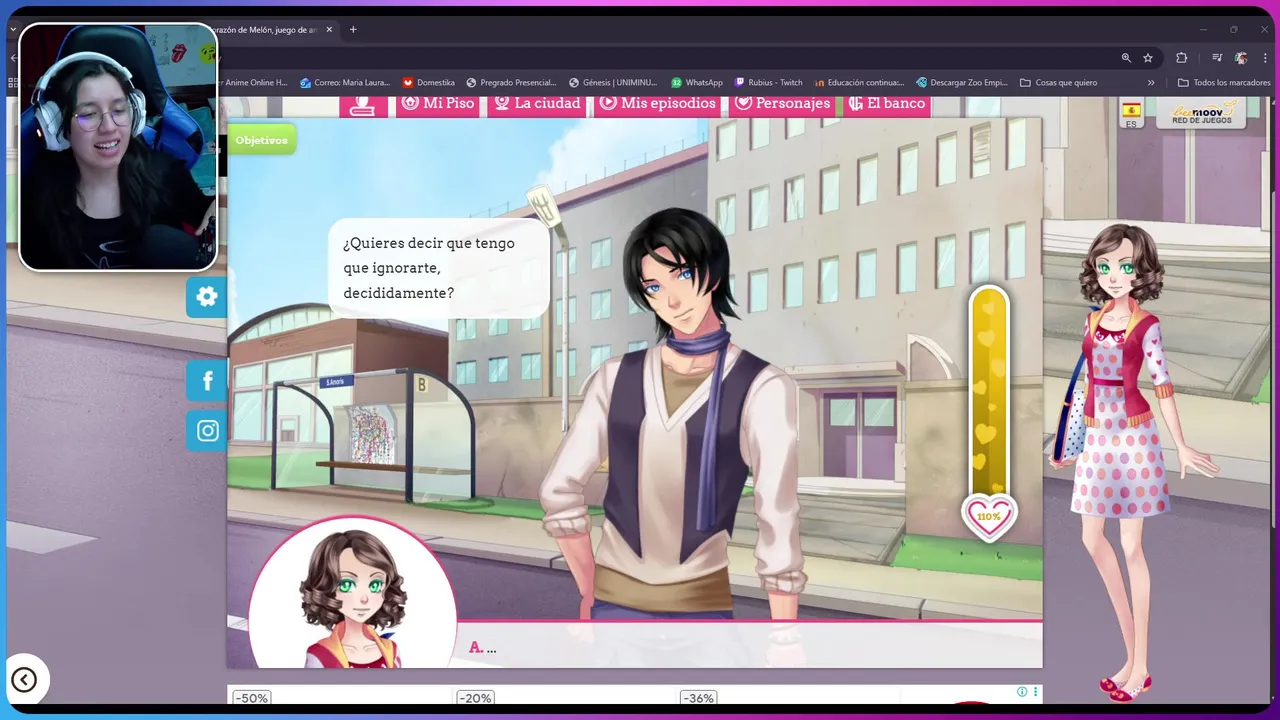The height and width of the screenshot is (720, 1280).
Task: Open the ad options three-dot icon
Action: pos(1035,692)
